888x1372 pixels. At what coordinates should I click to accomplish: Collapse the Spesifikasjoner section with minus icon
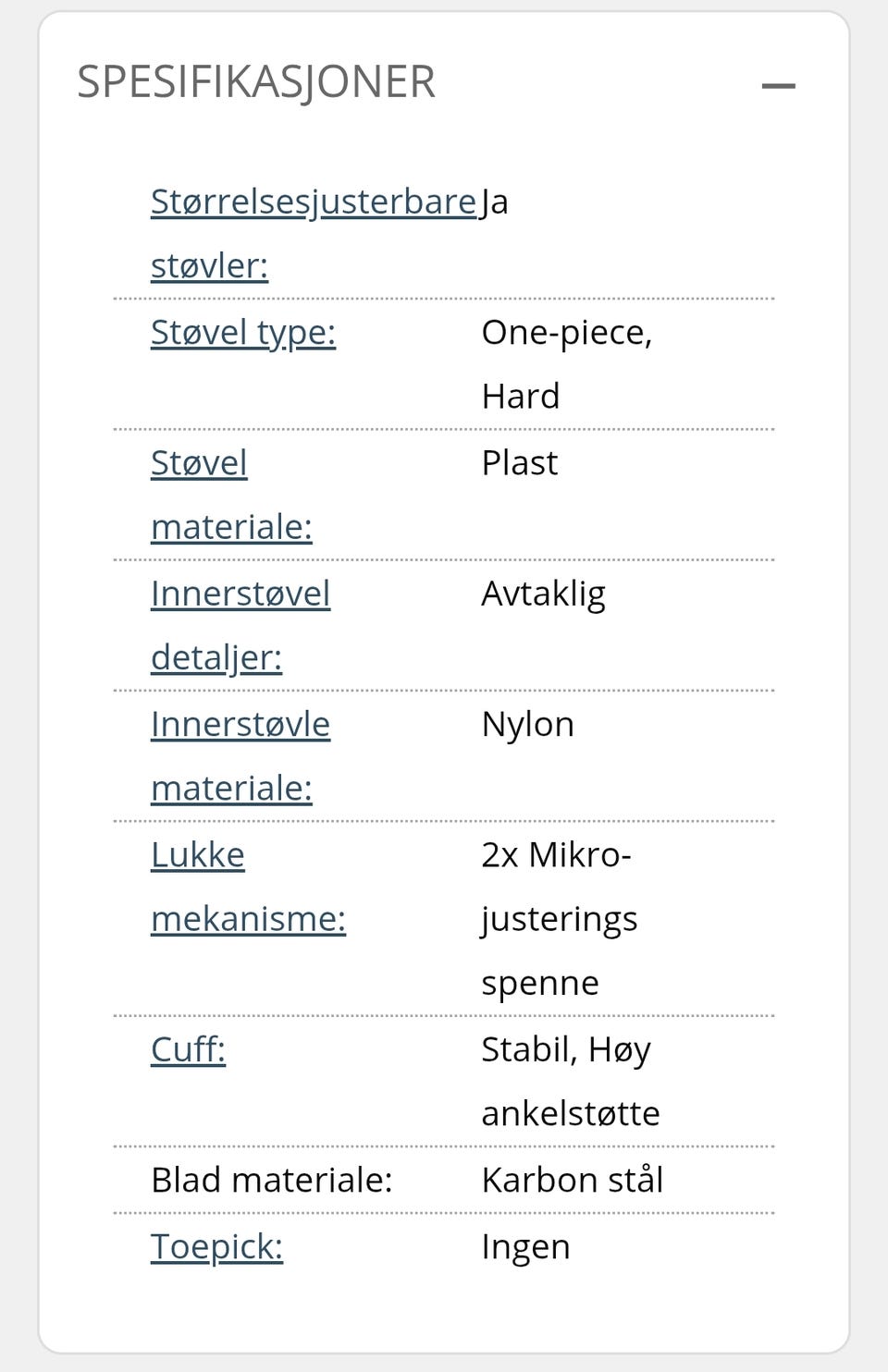pyautogui.click(x=778, y=86)
